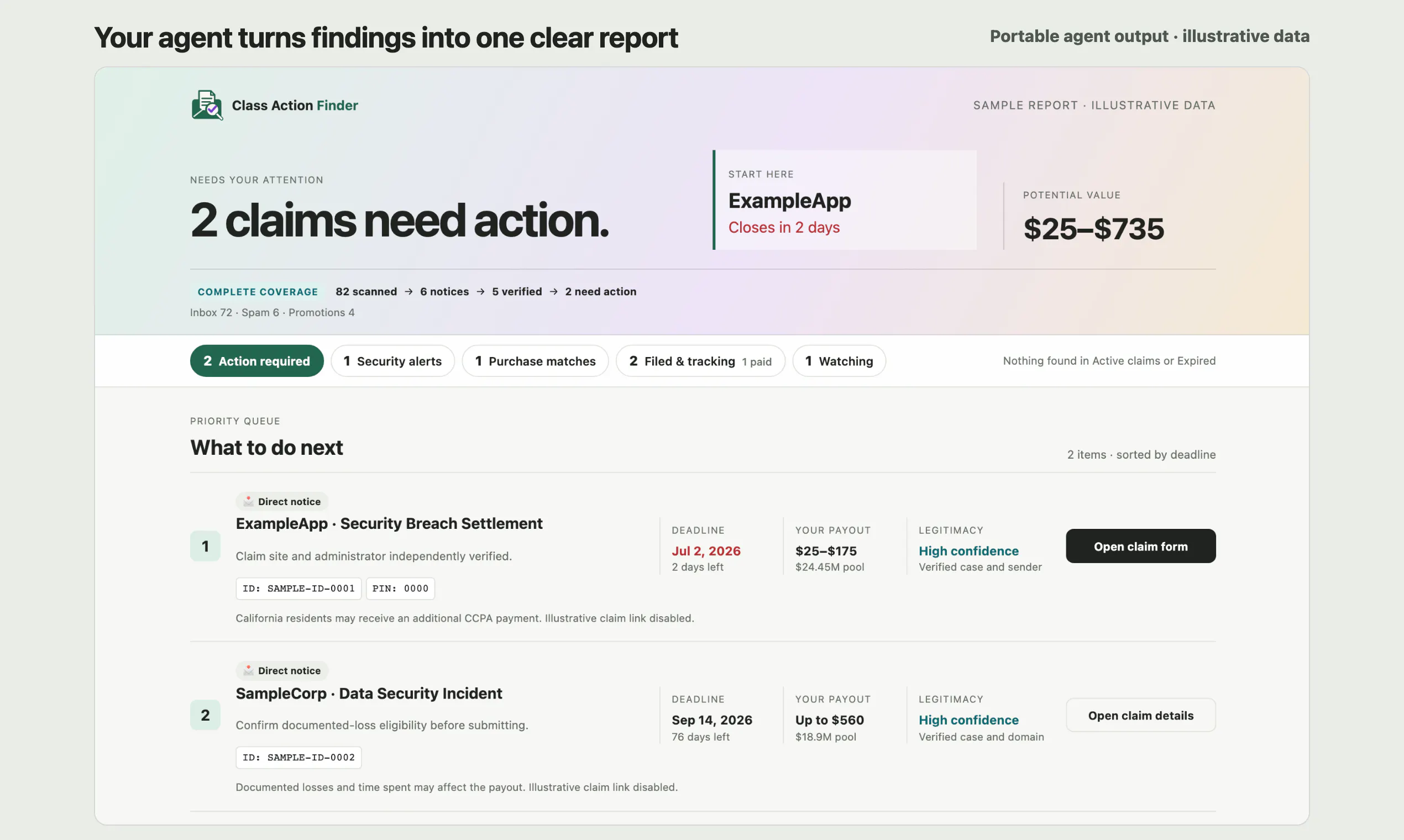This screenshot has width=1404, height=840.
Task: Click 'Confirm documented-loss eligibility before submitting.'
Action: (381, 725)
